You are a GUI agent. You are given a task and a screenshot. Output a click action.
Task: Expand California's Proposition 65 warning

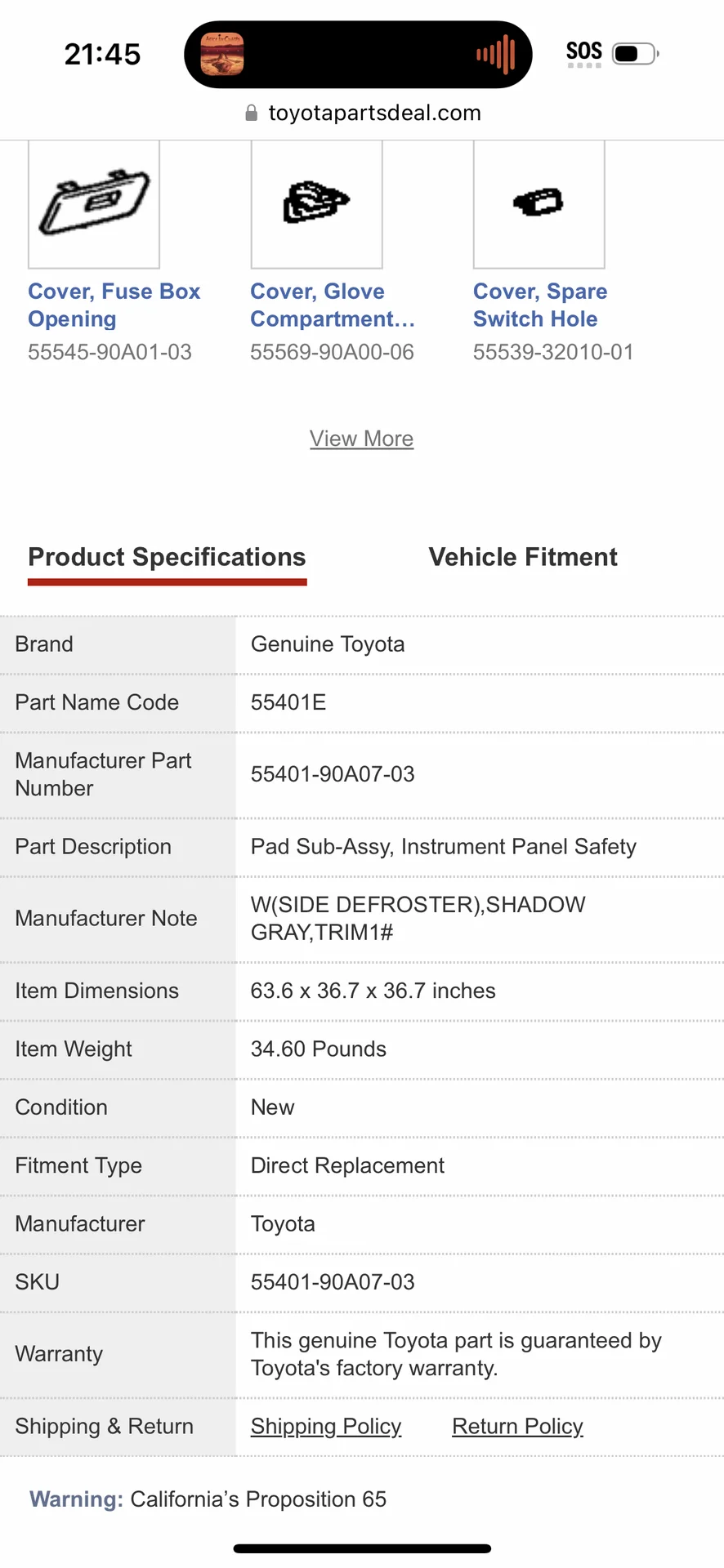[208, 1499]
